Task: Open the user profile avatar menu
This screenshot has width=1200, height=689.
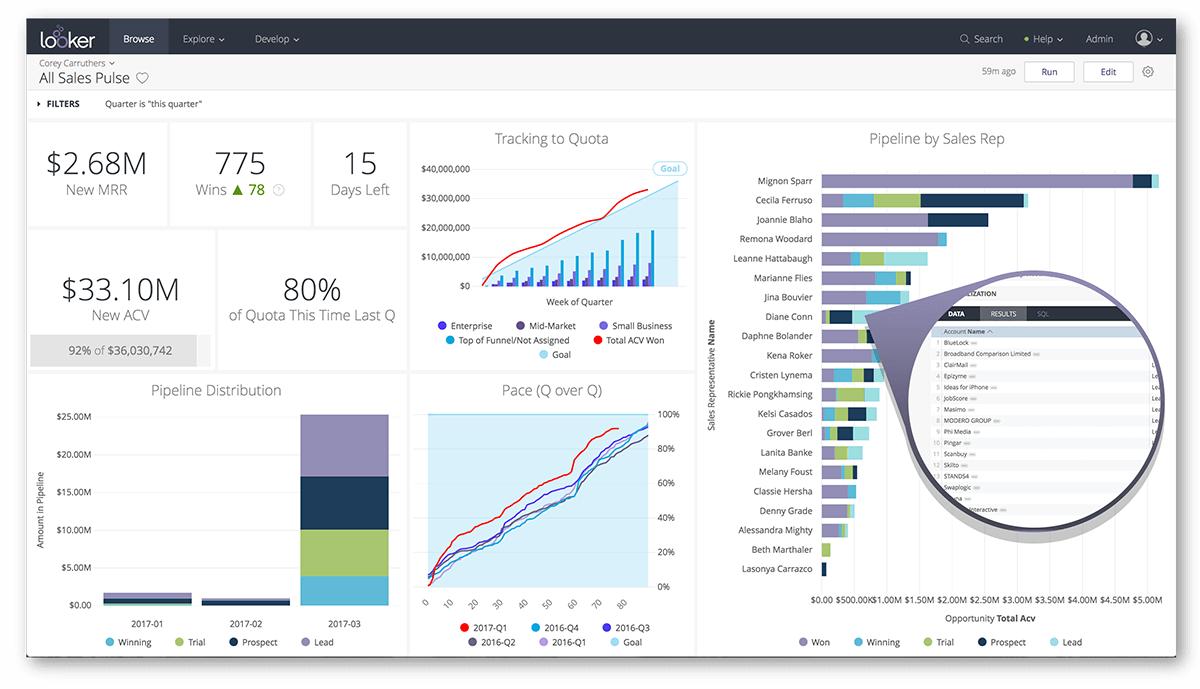Action: pos(1144,39)
